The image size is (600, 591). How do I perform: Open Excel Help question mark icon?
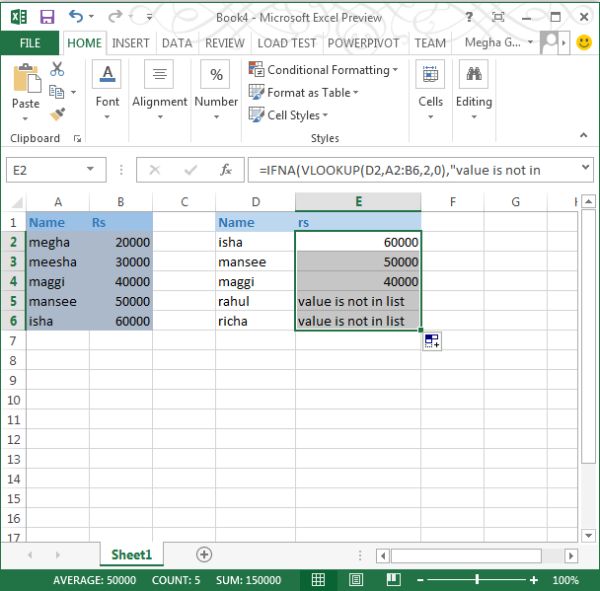click(x=469, y=17)
